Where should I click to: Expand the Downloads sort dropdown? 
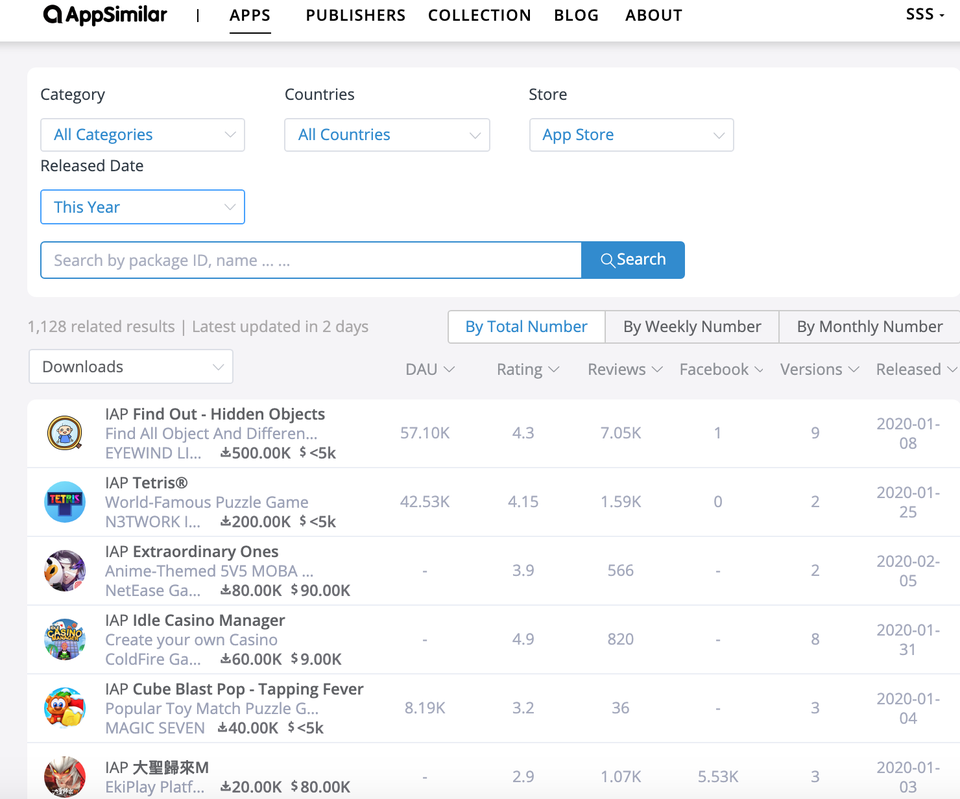(131, 367)
